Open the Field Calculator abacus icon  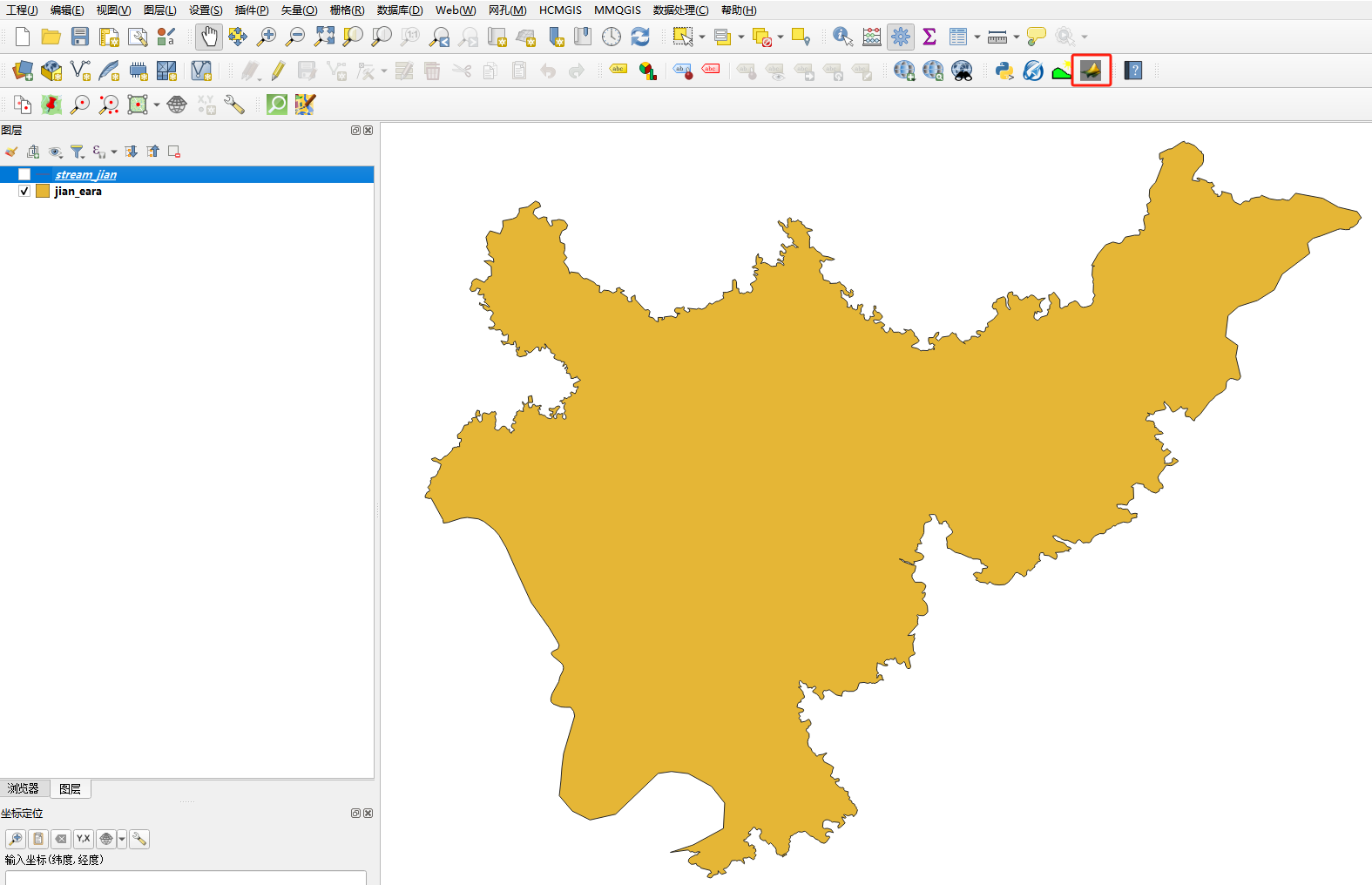pos(871,37)
